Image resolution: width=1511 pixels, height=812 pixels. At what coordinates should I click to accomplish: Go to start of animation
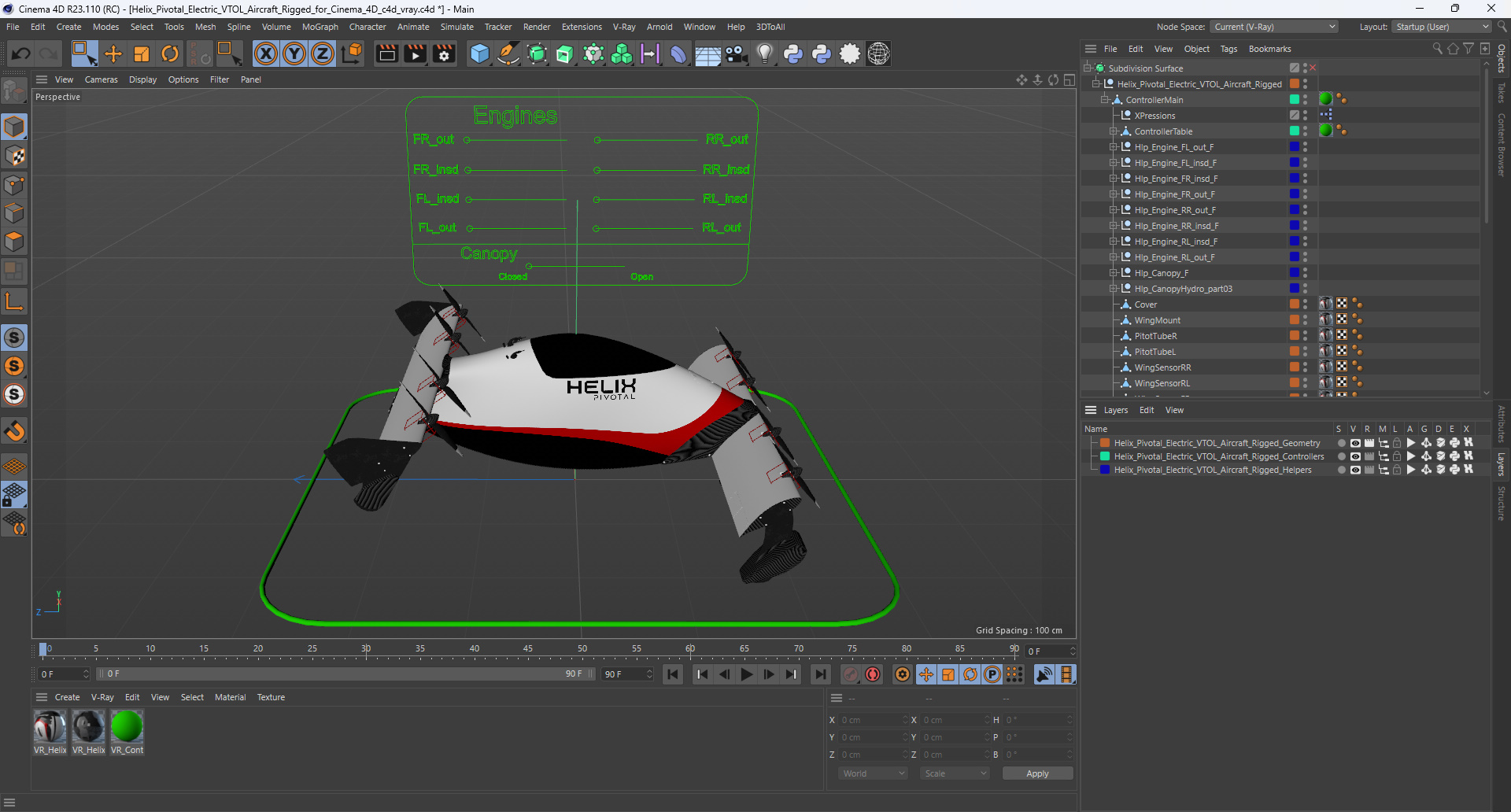click(673, 674)
